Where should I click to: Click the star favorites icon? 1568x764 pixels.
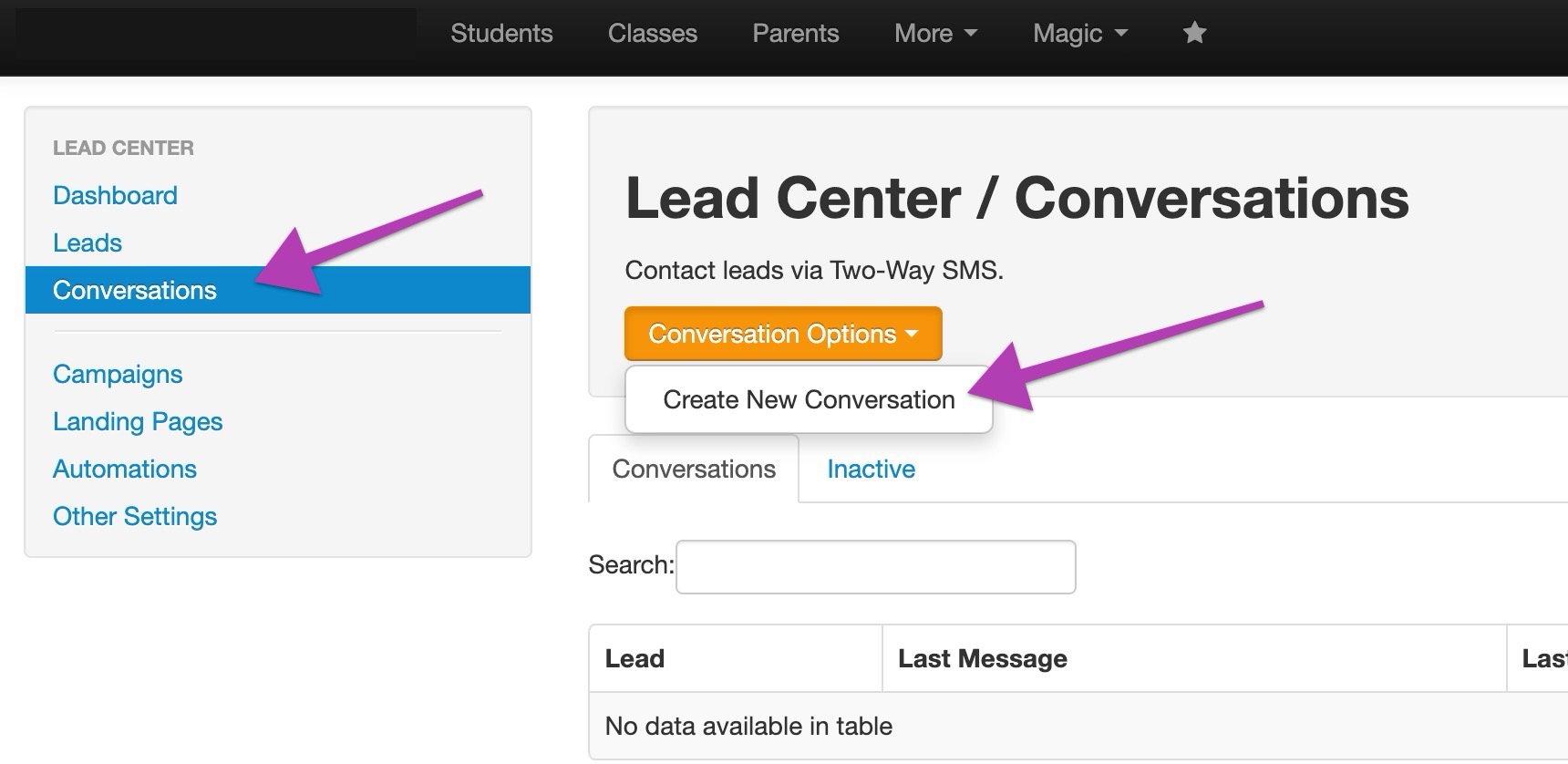coord(1194,34)
